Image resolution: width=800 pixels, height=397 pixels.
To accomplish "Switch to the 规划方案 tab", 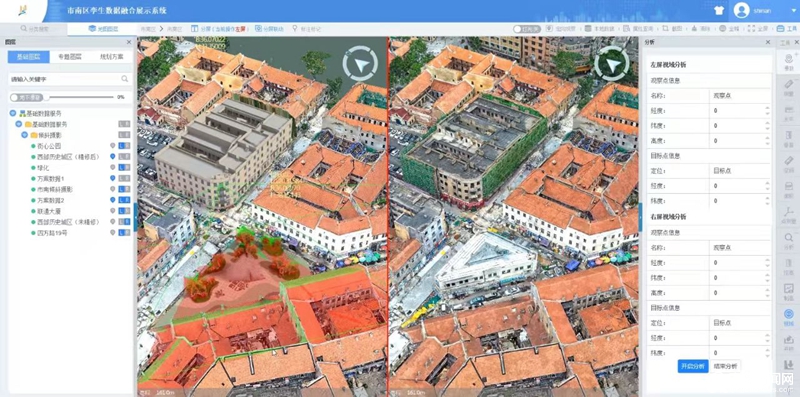I will pyautogui.click(x=111, y=57).
